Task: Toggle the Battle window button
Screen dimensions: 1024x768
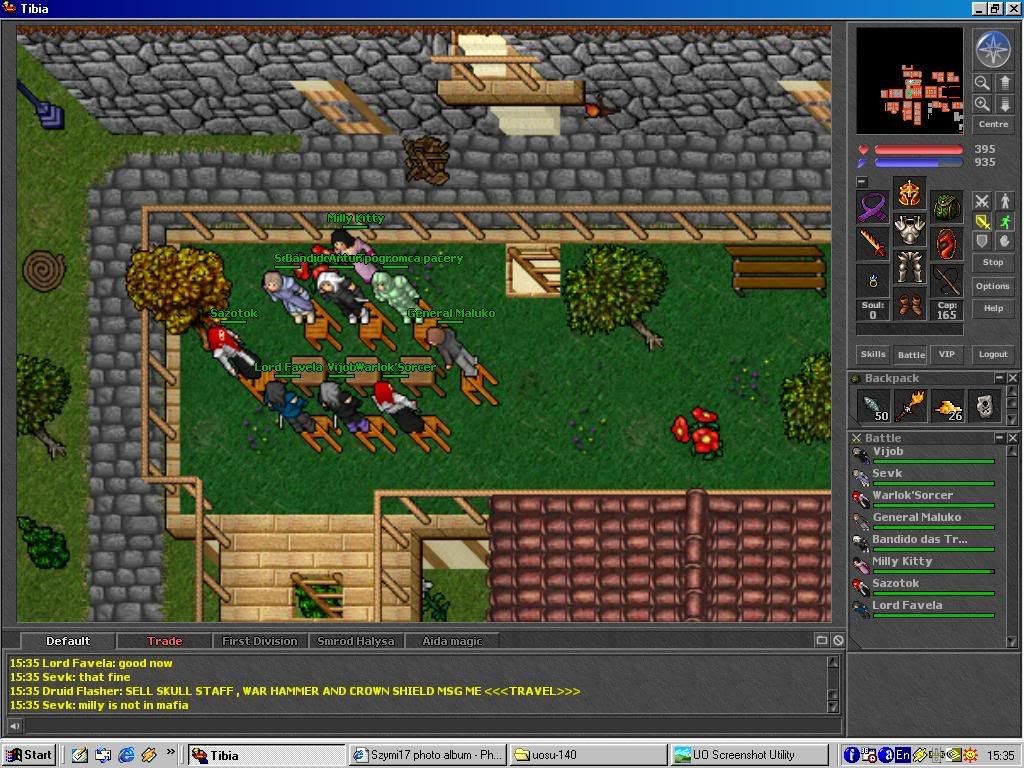Action: pyautogui.click(x=911, y=354)
